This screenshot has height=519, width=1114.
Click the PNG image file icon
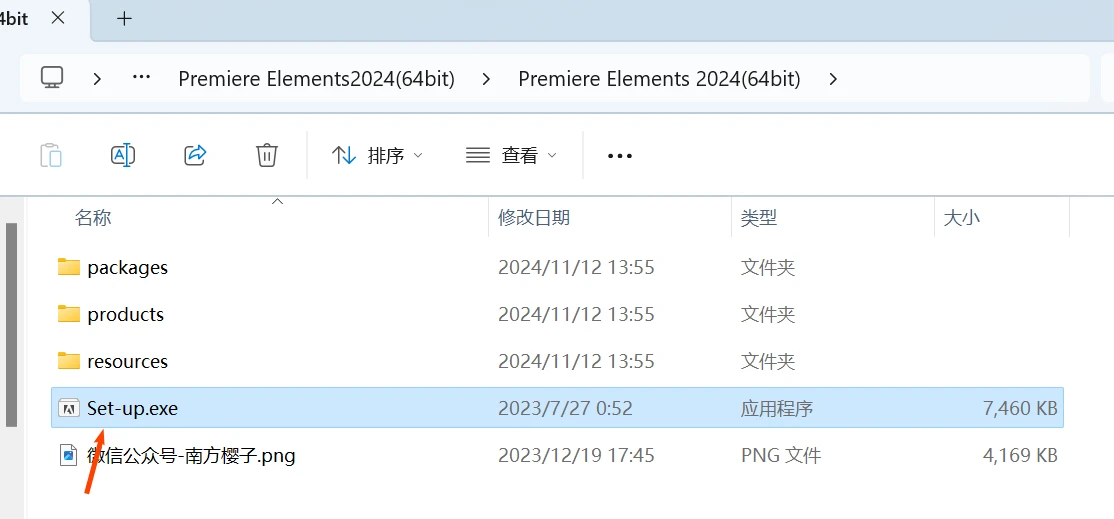pyautogui.click(x=69, y=456)
